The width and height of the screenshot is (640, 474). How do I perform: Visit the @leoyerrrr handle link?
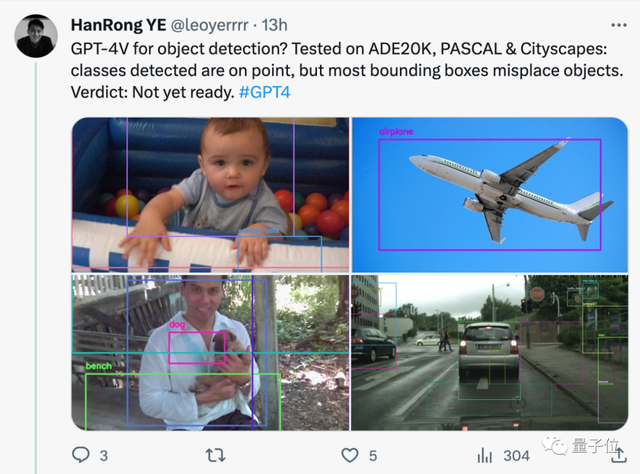pos(209,25)
